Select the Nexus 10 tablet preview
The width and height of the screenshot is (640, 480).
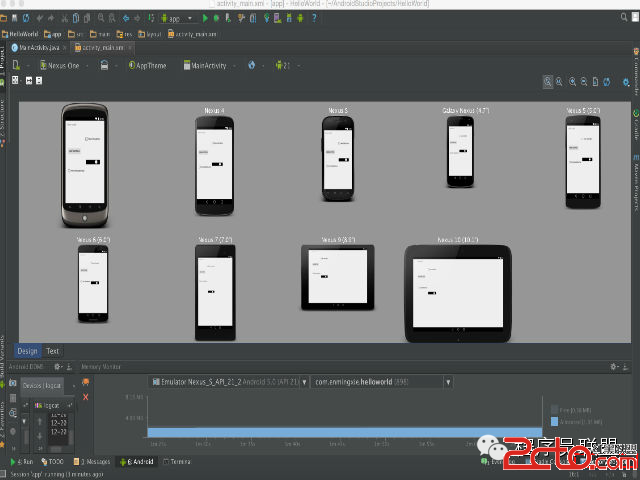click(457, 293)
